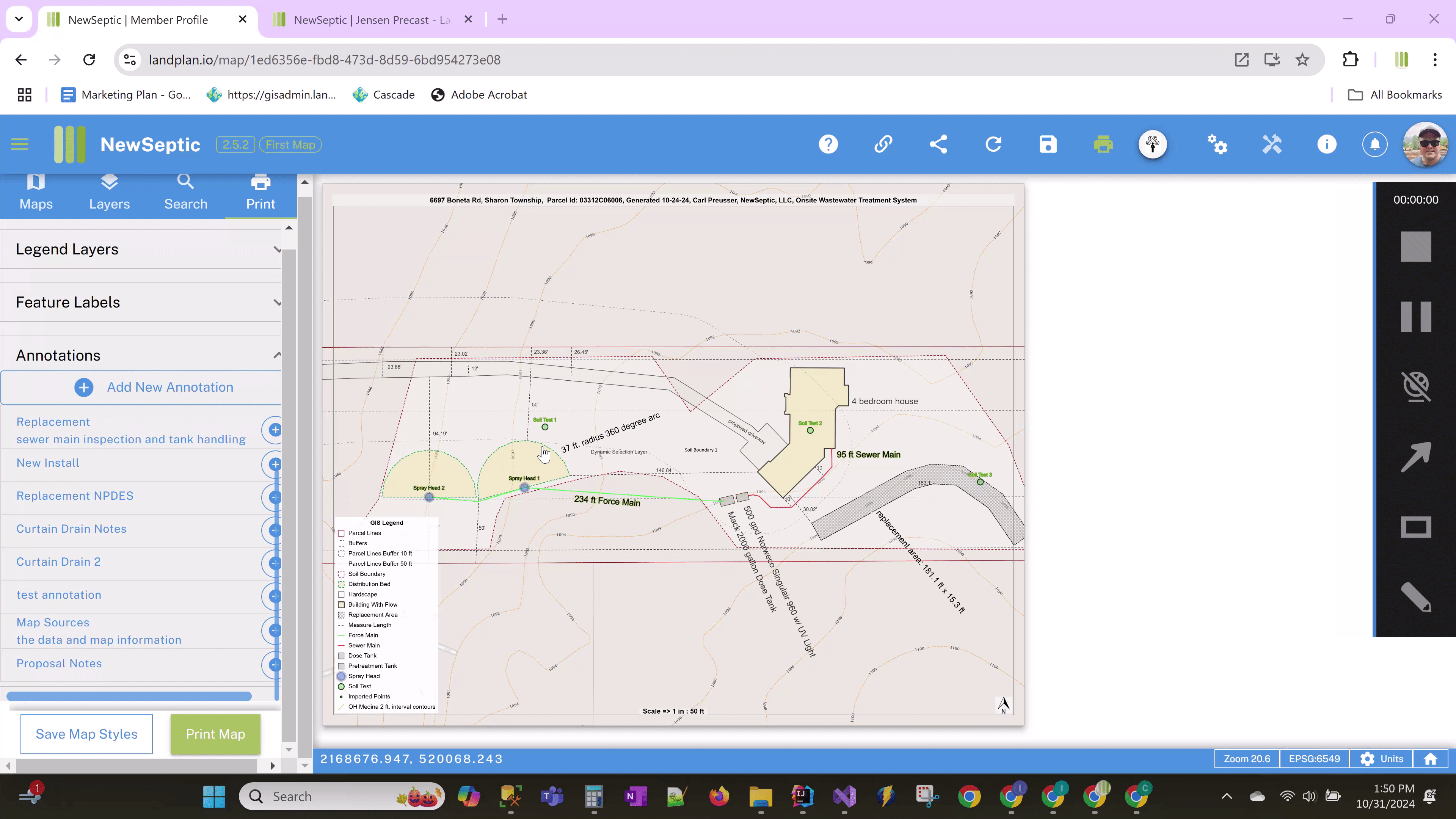Click the Save map icon
Screen dimensions: 1456x819
(1048, 144)
